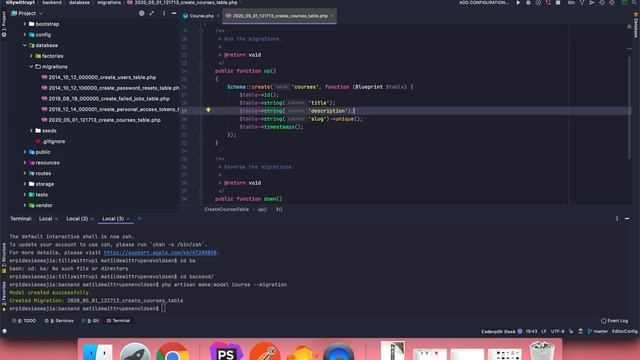Open Finder from the Dock
This screenshot has height=360, width=640.
tap(97, 352)
